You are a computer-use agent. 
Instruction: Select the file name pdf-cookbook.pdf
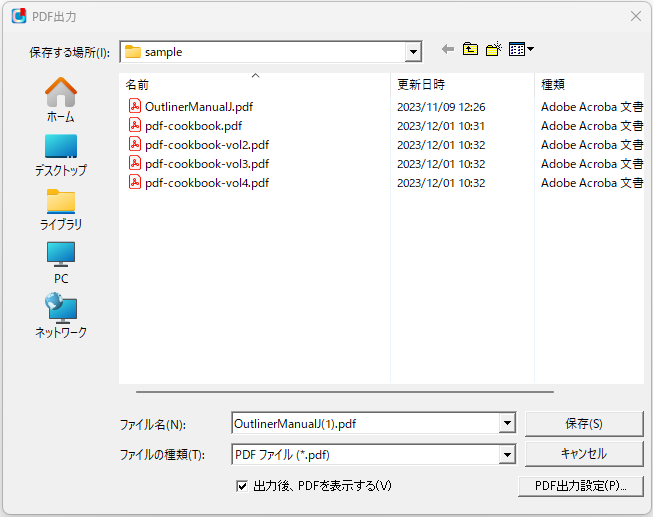(x=193, y=126)
